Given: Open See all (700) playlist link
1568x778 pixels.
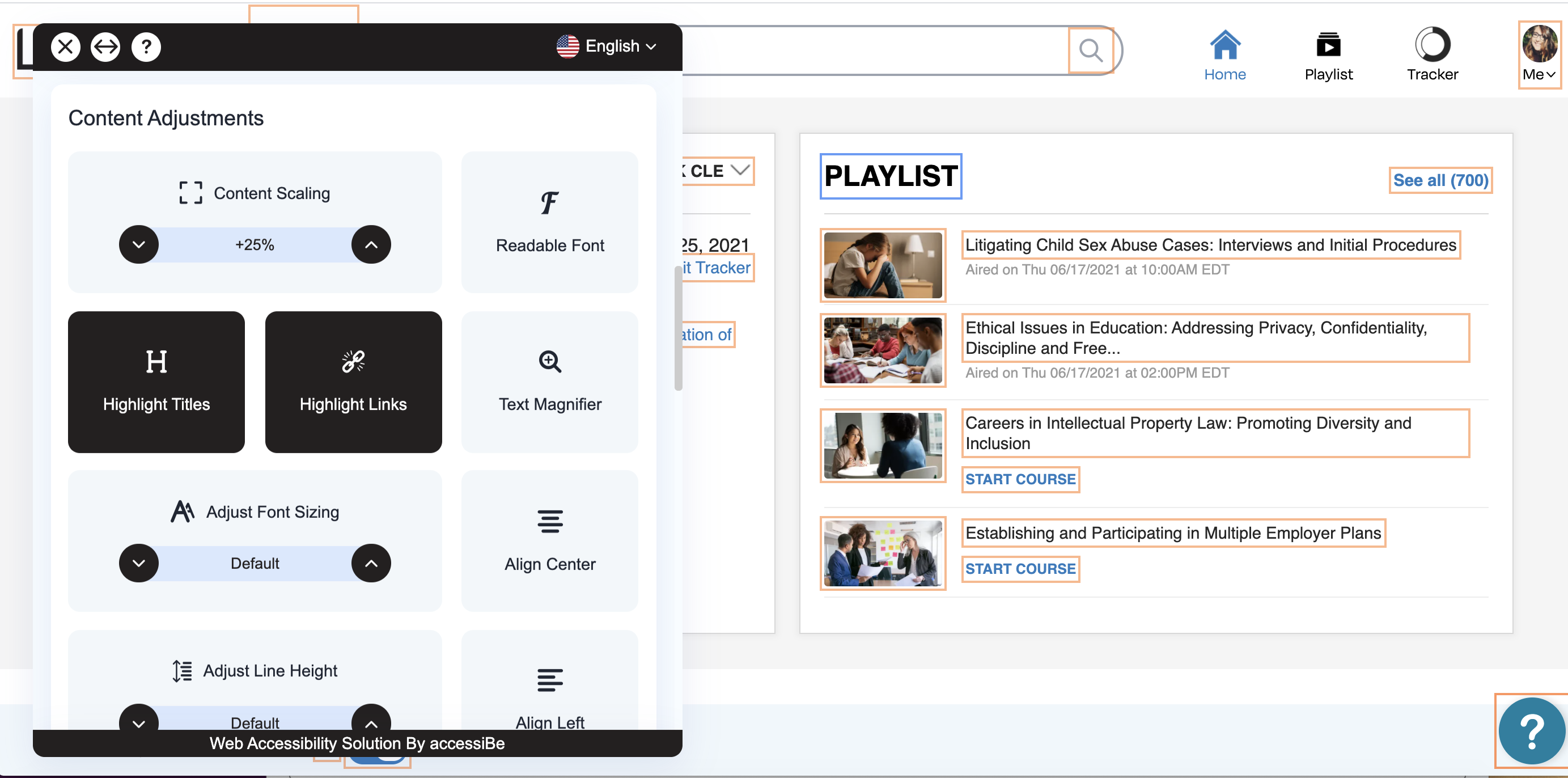Looking at the screenshot, I should click(1440, 180).
